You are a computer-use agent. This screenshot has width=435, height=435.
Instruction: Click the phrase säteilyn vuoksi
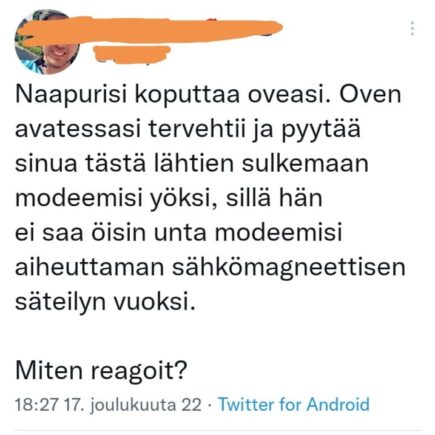105,302
